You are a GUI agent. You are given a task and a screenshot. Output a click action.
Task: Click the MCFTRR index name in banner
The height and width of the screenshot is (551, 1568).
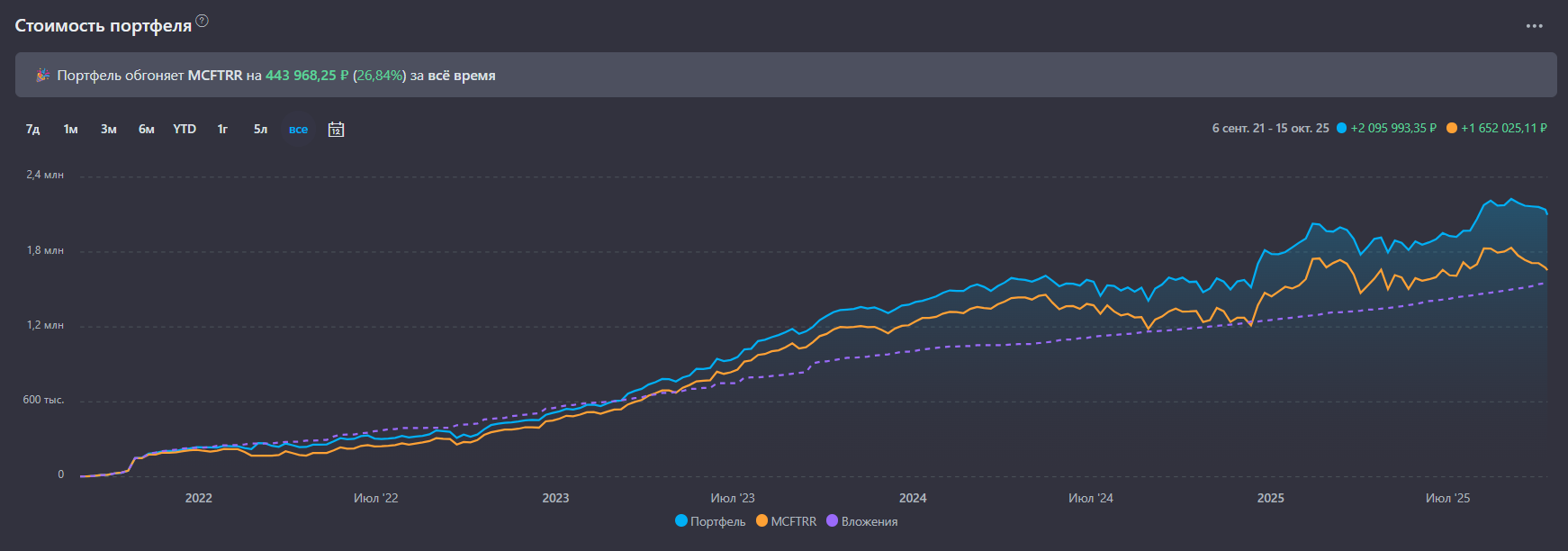click(214, 76)
